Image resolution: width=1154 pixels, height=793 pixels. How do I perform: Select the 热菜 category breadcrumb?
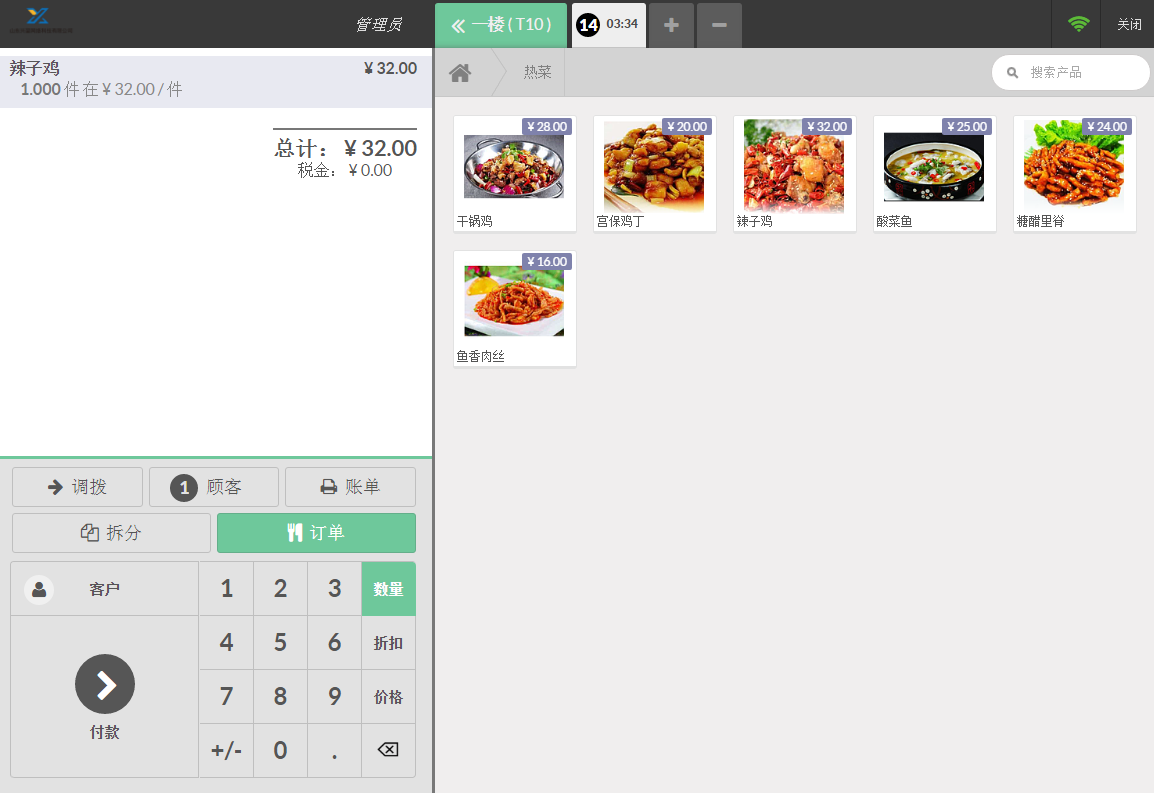pos(537,73)
